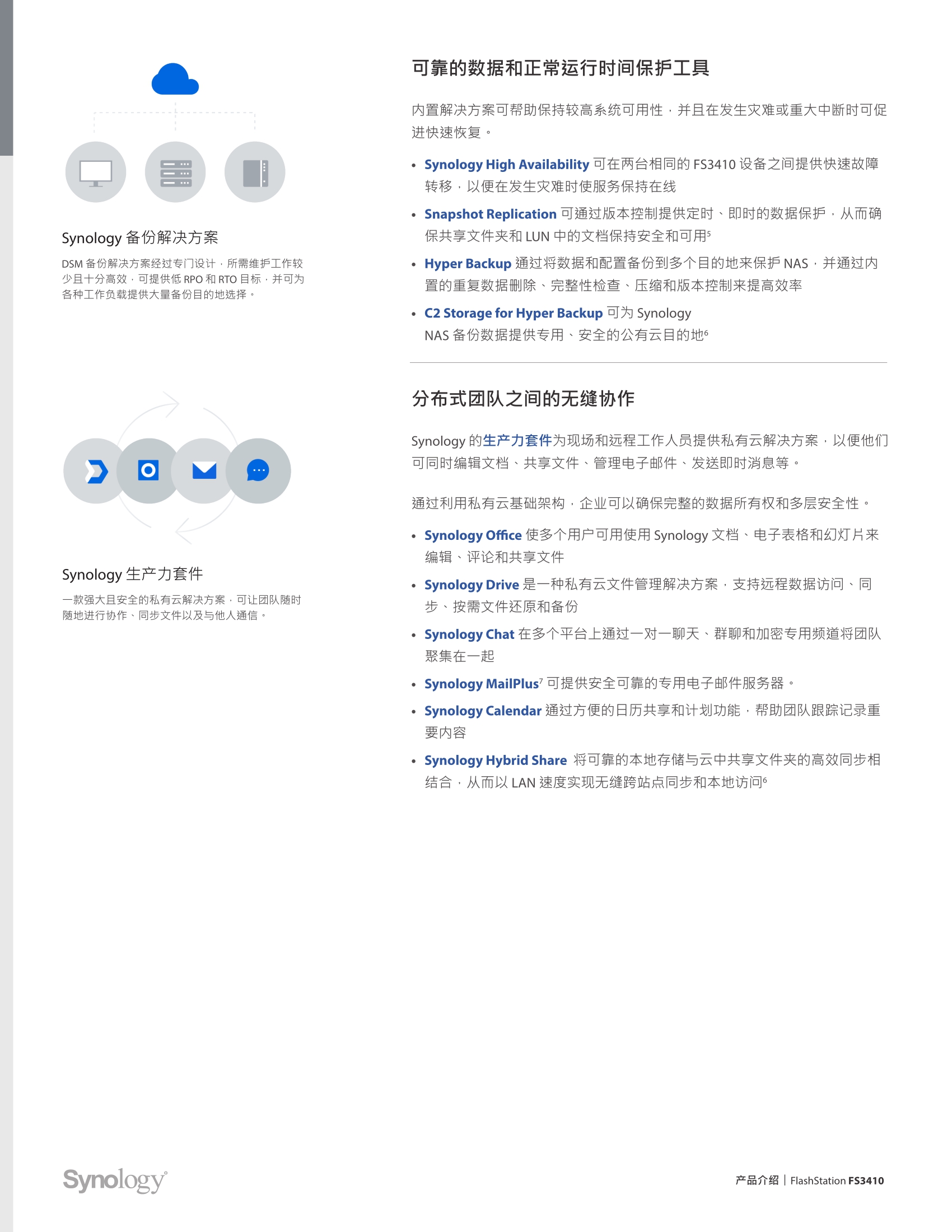
Task: Open the Synology Calendar link
Action: (x=483, y=711)
